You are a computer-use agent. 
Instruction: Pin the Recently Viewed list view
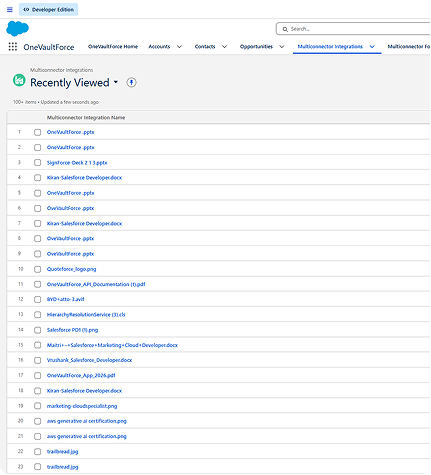coord(131,82)
